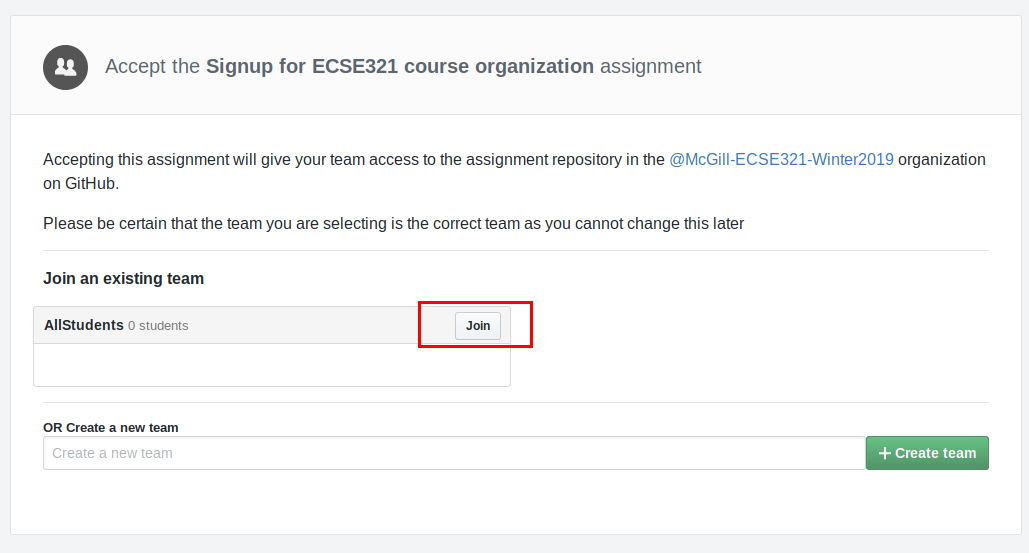Click the empty AllStudents member list area
This screenshot has height=553, width=1029.
click(272, 365)
